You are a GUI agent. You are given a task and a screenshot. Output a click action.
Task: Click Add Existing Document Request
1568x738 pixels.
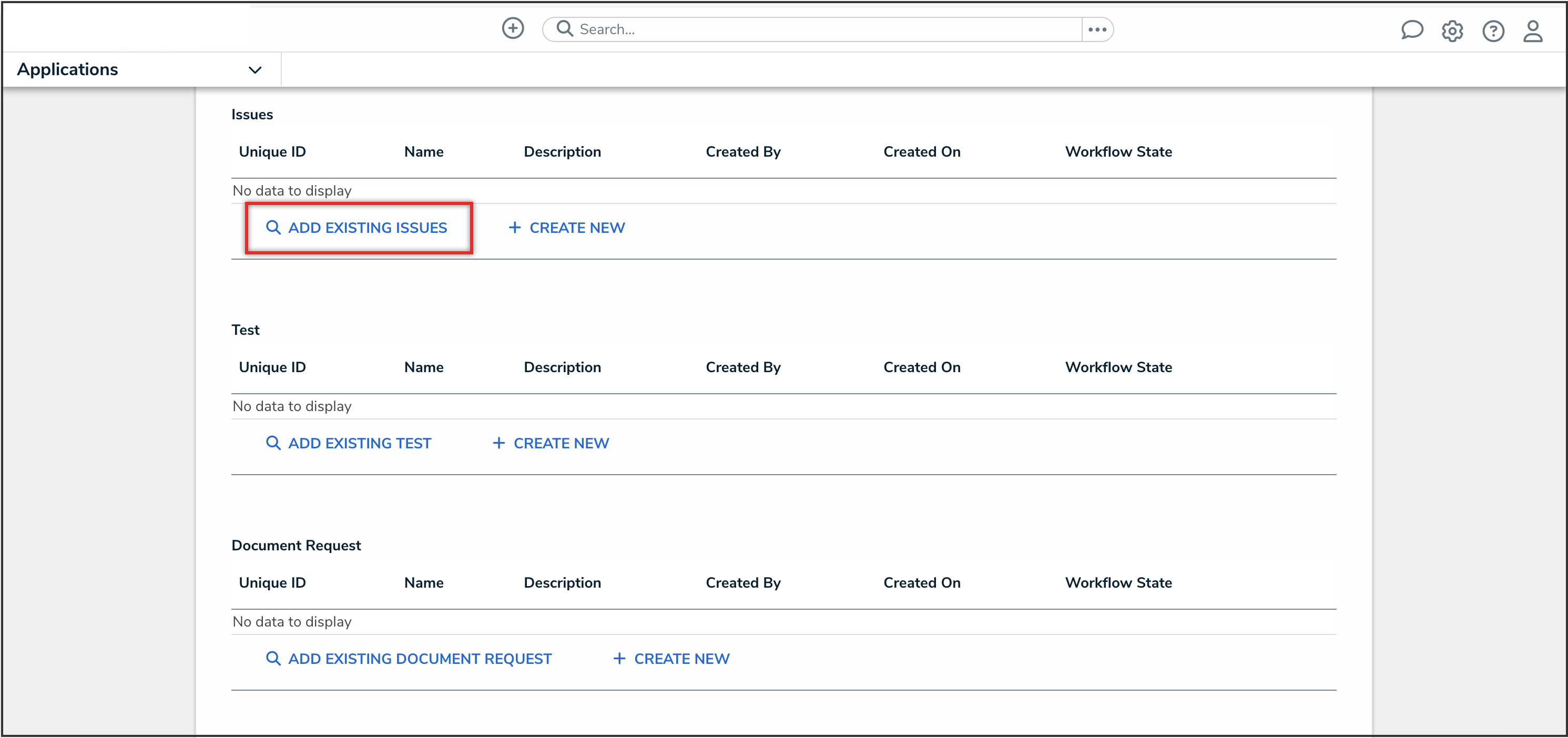click(x=409, y=658)
